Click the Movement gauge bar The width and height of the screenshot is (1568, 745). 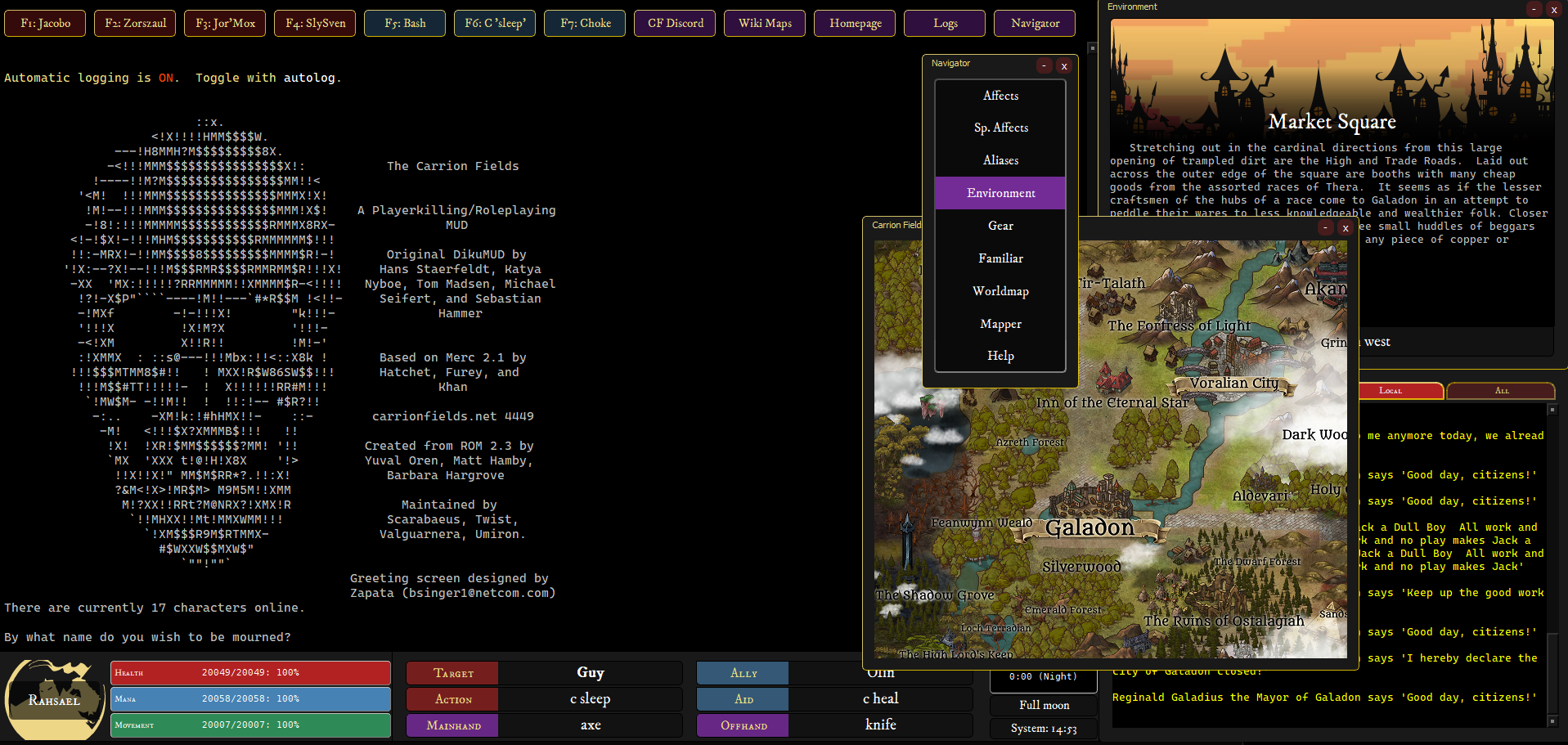pos(251,725)
